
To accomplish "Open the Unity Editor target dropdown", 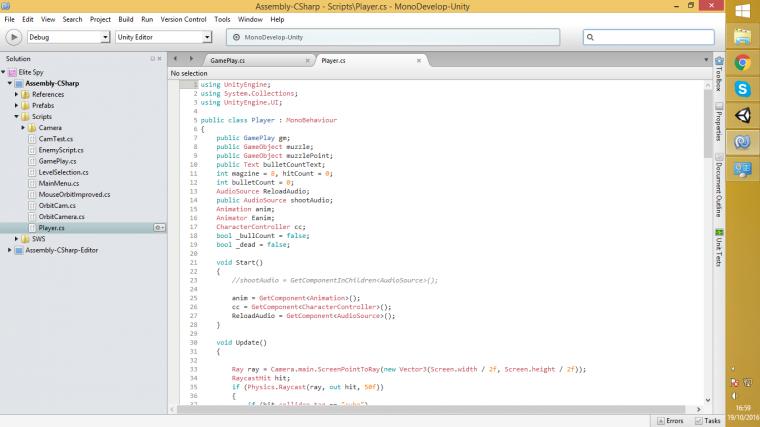I will 164,37.
